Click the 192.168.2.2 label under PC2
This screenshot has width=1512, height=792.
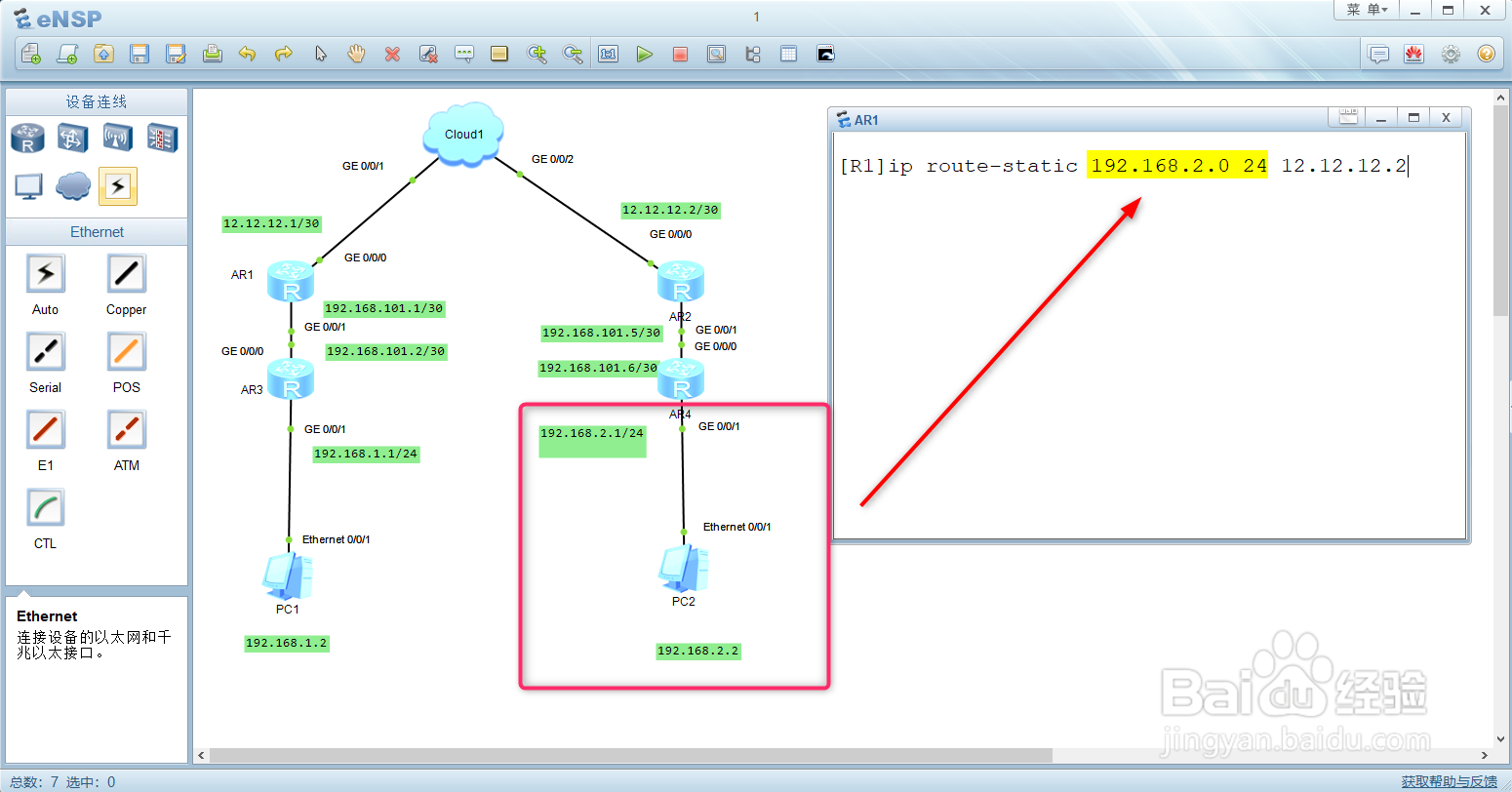point(698,651)
